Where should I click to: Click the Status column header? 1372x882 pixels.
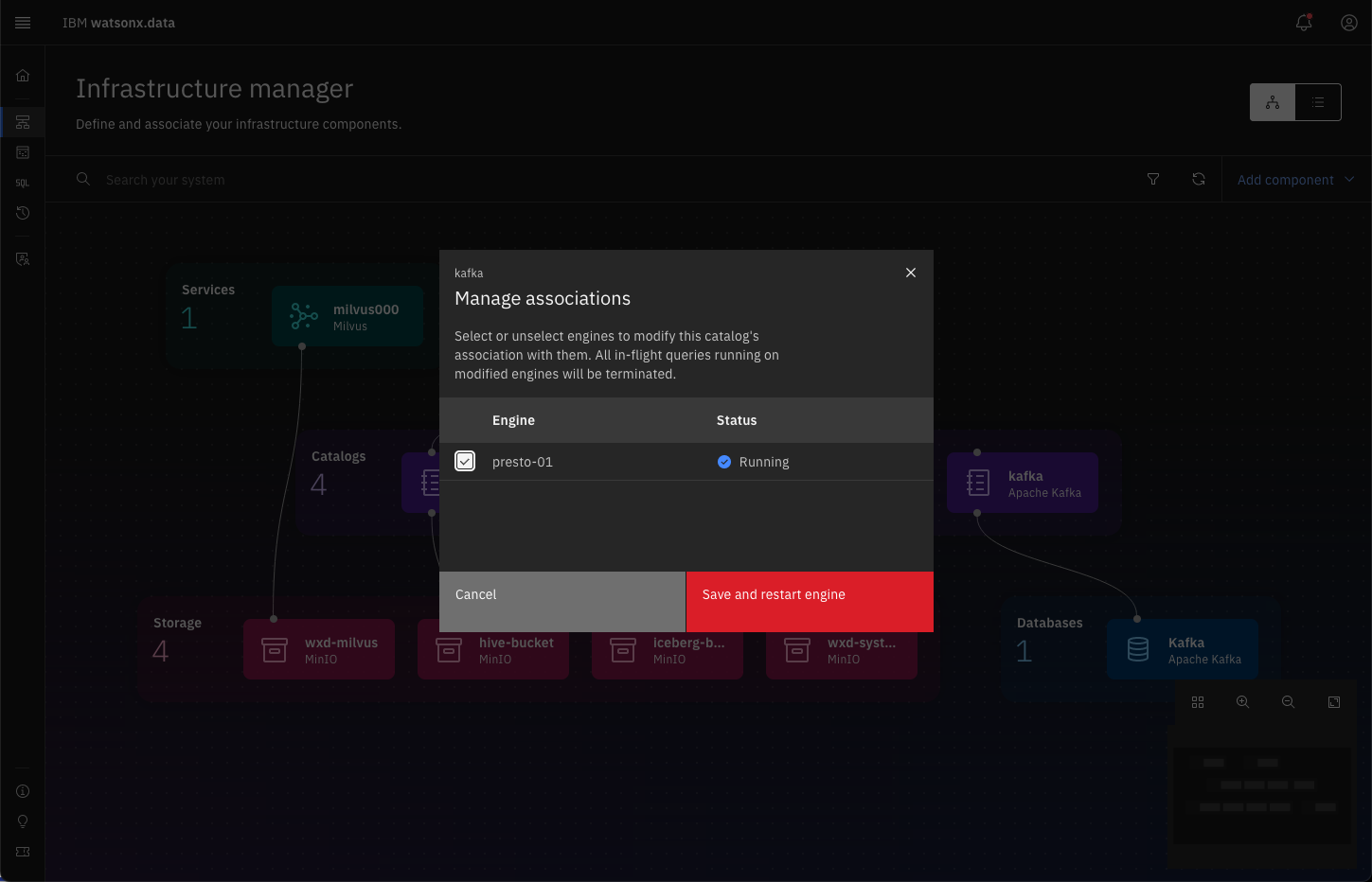point(737,420)
